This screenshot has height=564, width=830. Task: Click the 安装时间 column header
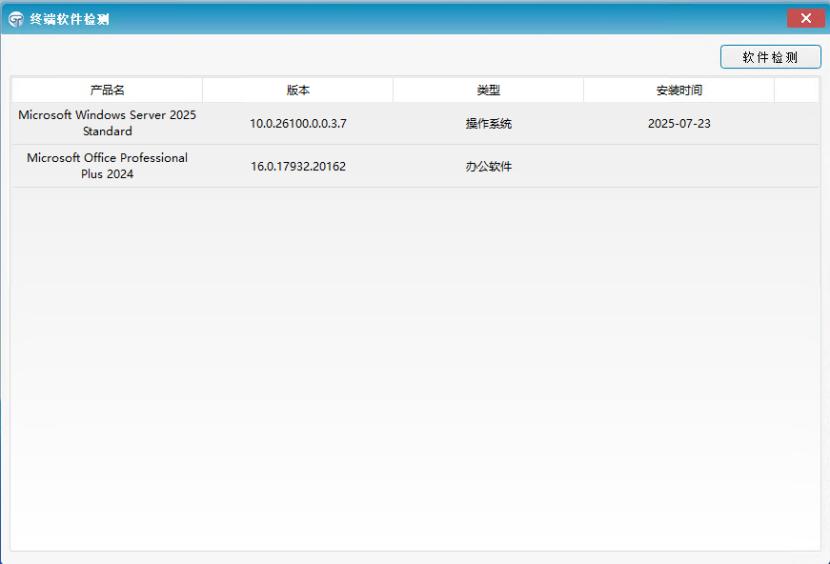679,90
